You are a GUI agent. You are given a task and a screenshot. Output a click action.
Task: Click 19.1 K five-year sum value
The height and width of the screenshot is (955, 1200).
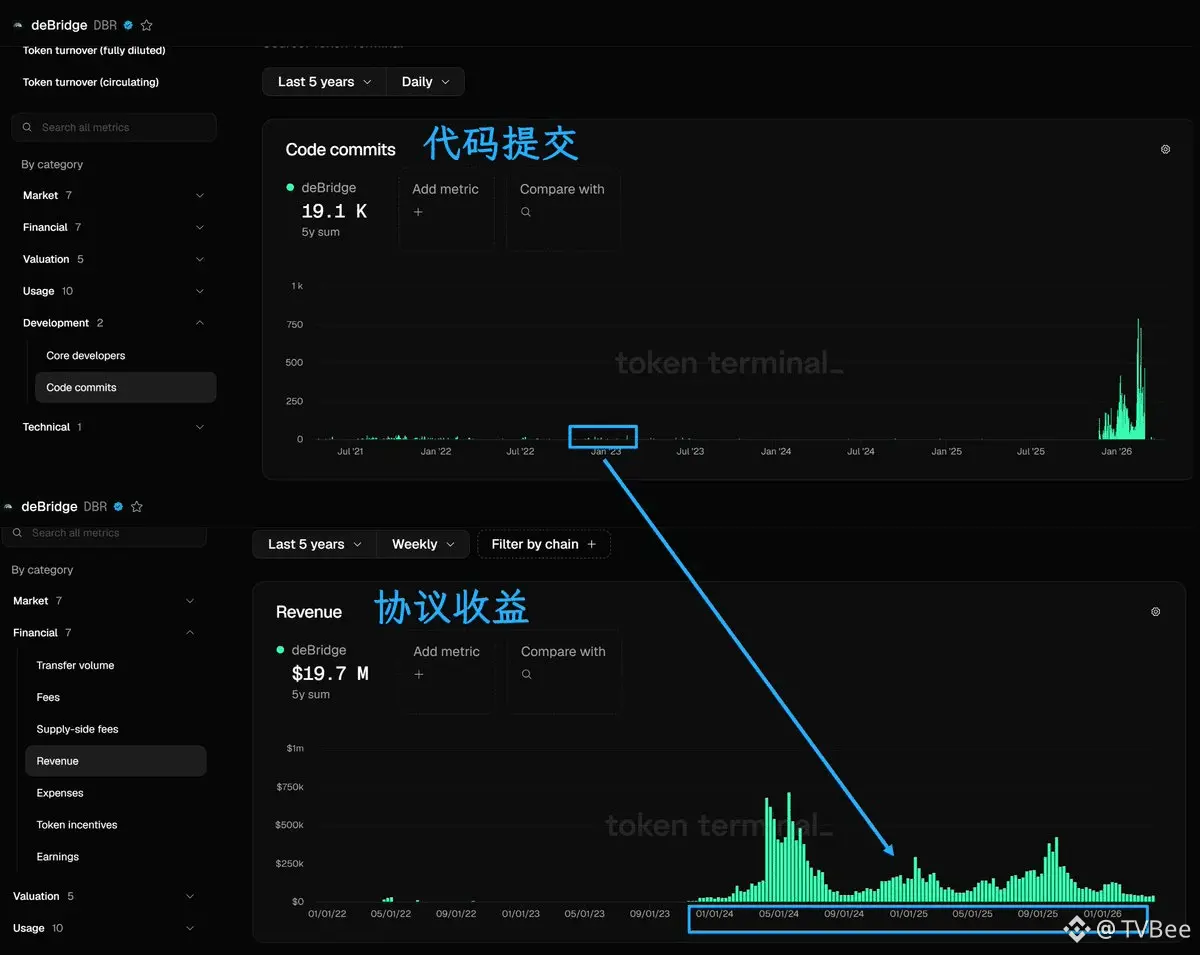(x=334, y=211)
